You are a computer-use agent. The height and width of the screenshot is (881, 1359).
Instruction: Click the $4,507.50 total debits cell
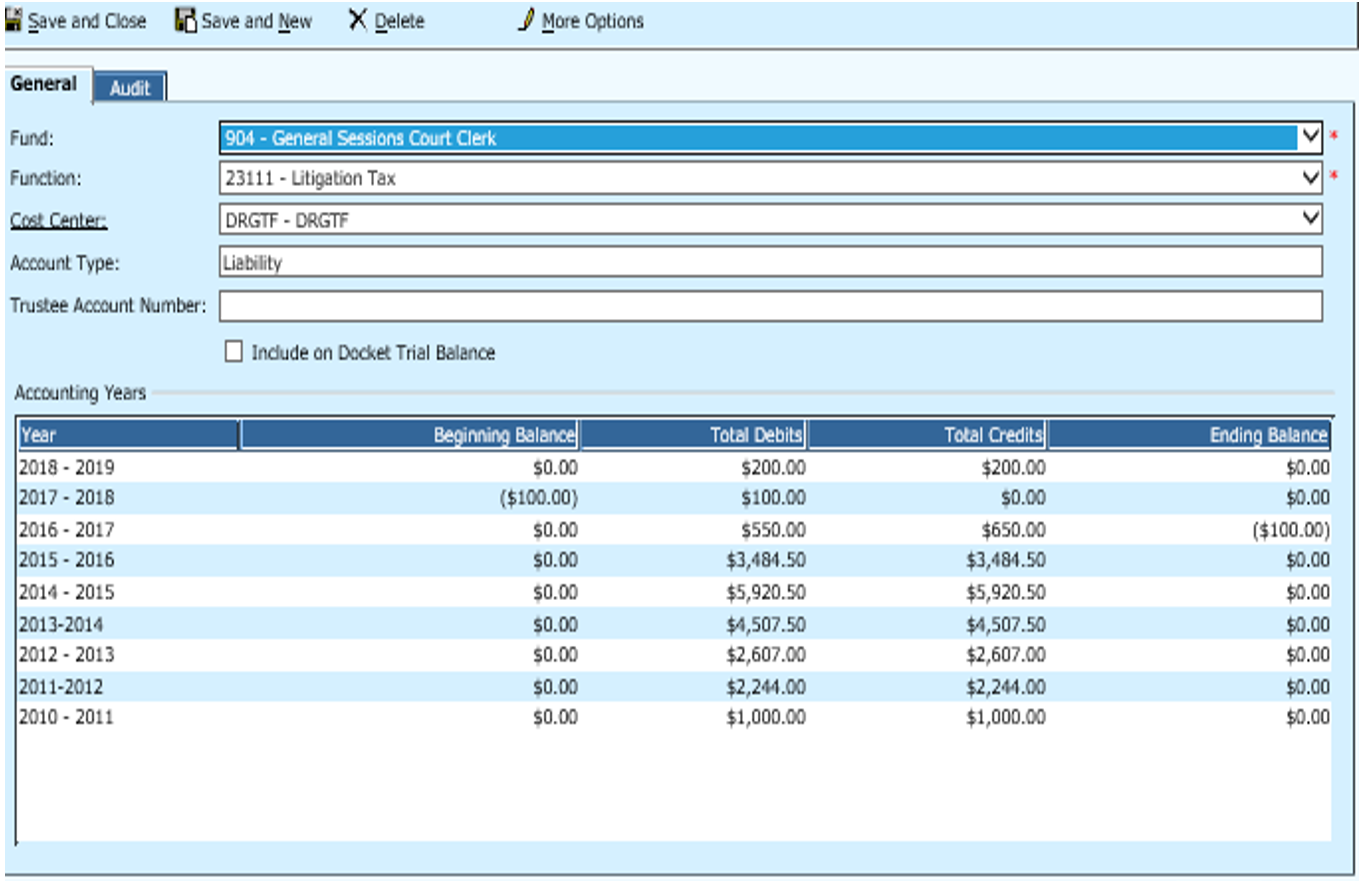coord(765,624)
